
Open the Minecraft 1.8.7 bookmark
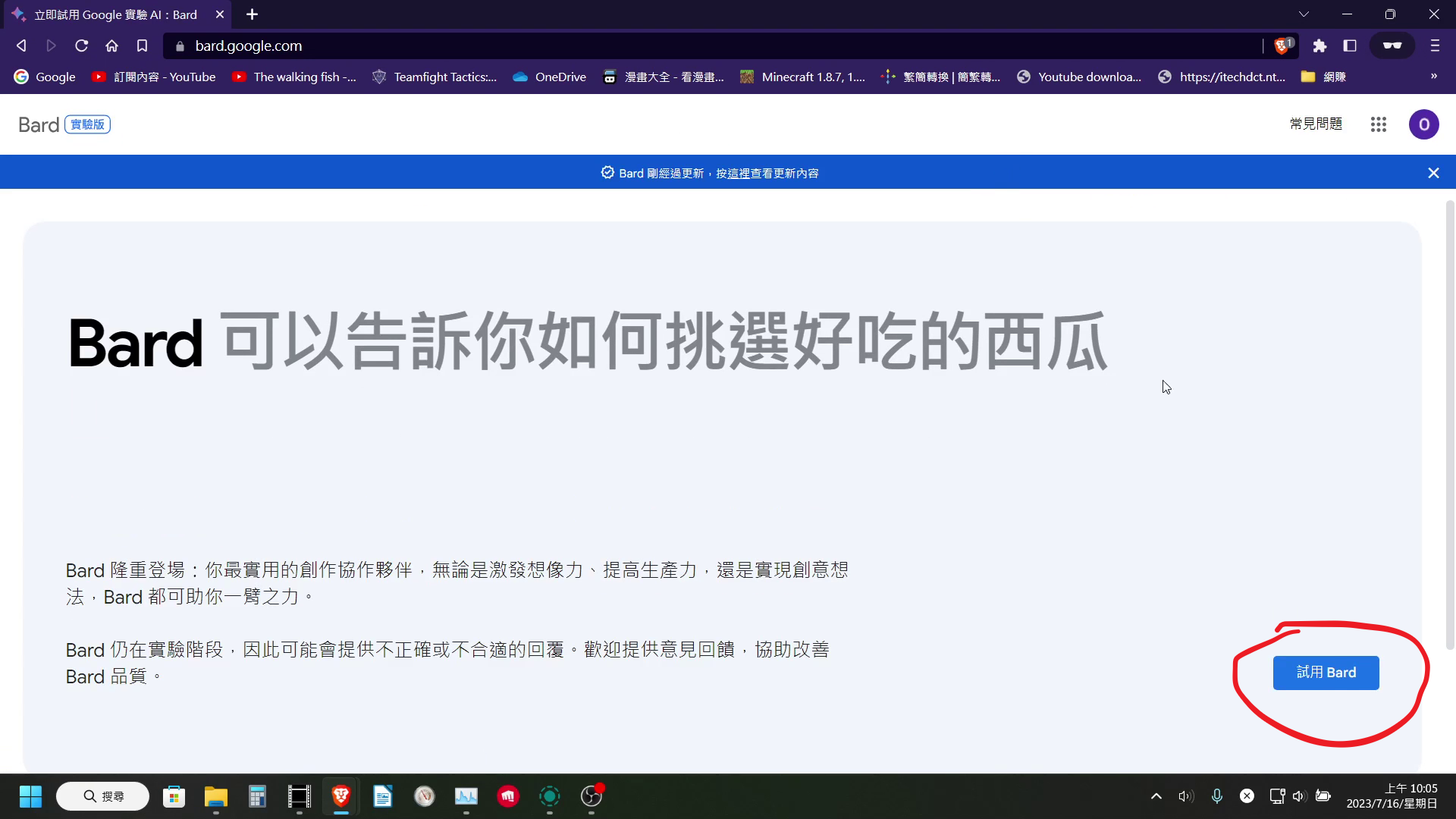click(802, 77)
